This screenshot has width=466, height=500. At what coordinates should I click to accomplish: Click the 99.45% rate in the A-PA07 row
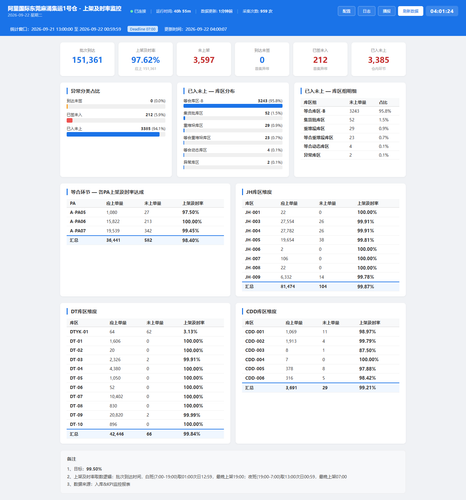[191, 231]
